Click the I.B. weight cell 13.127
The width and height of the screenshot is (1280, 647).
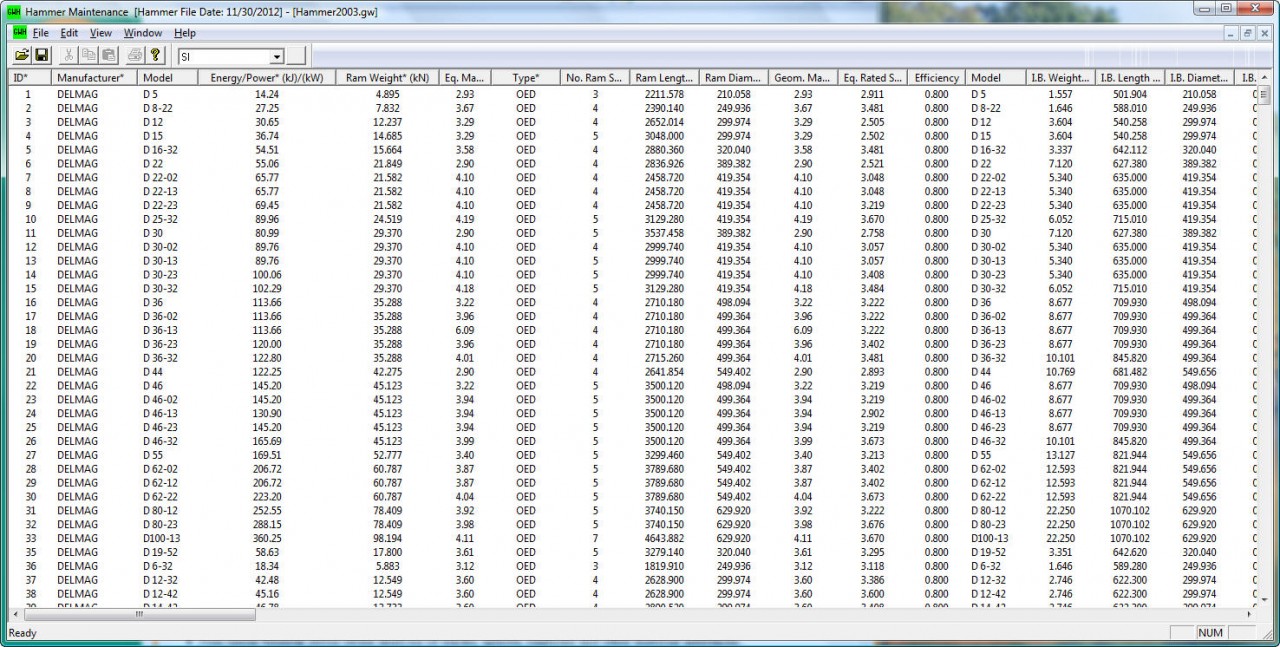click(x=1060, y=455)
